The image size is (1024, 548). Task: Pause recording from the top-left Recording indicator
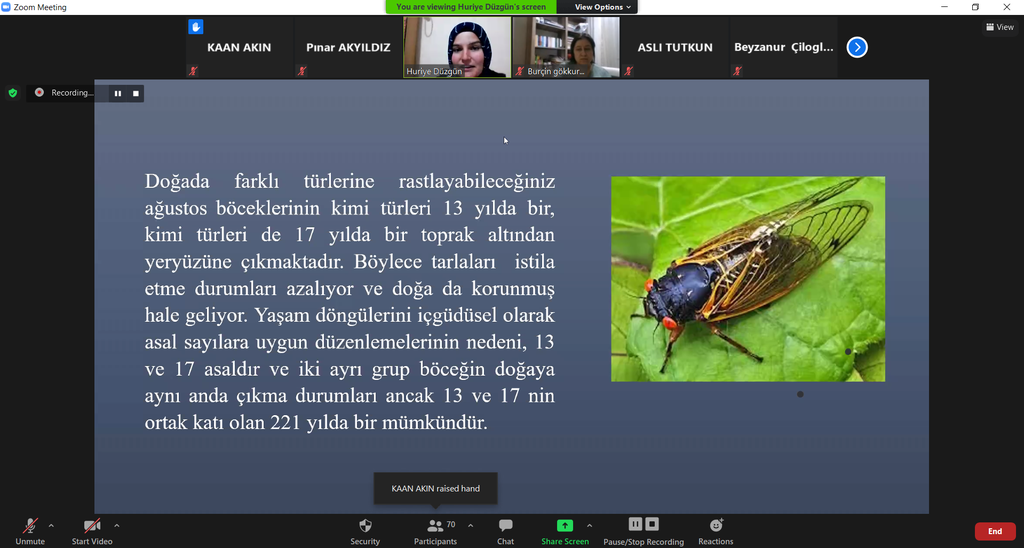coord(118,93)
